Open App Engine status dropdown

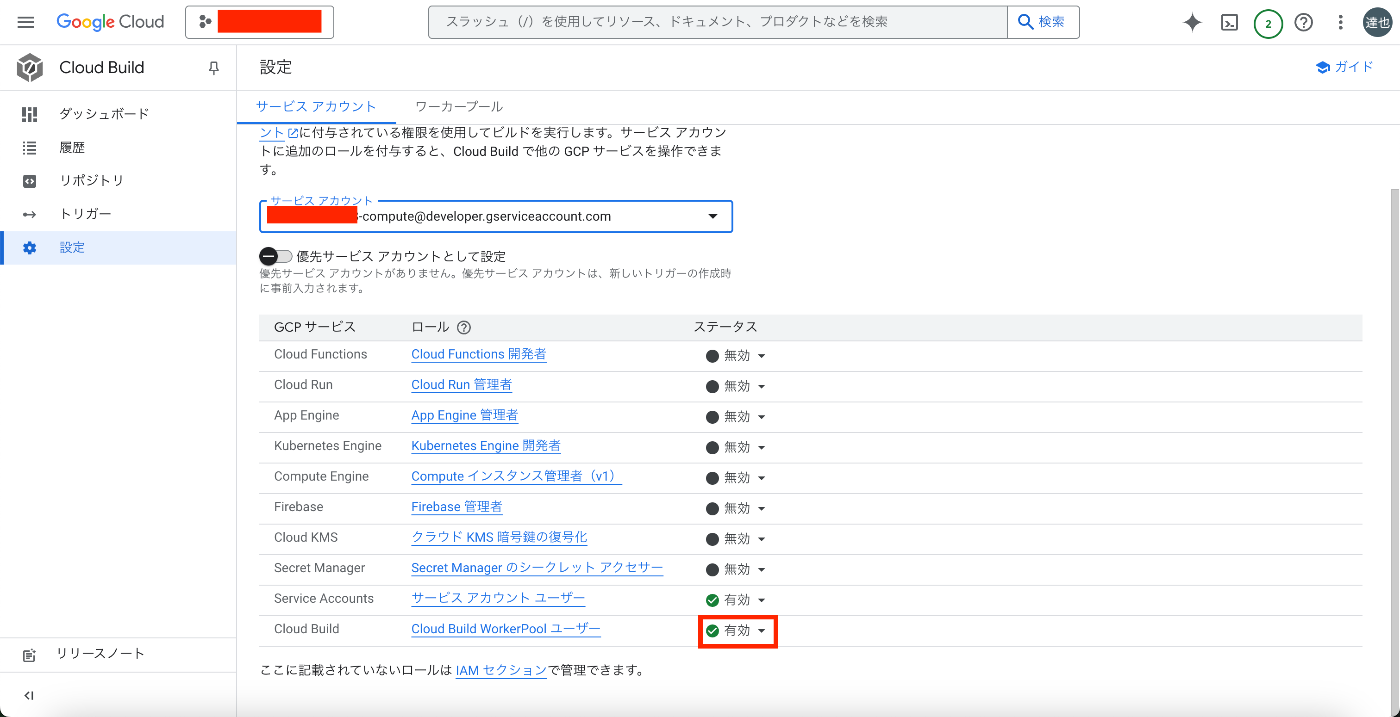735,417
